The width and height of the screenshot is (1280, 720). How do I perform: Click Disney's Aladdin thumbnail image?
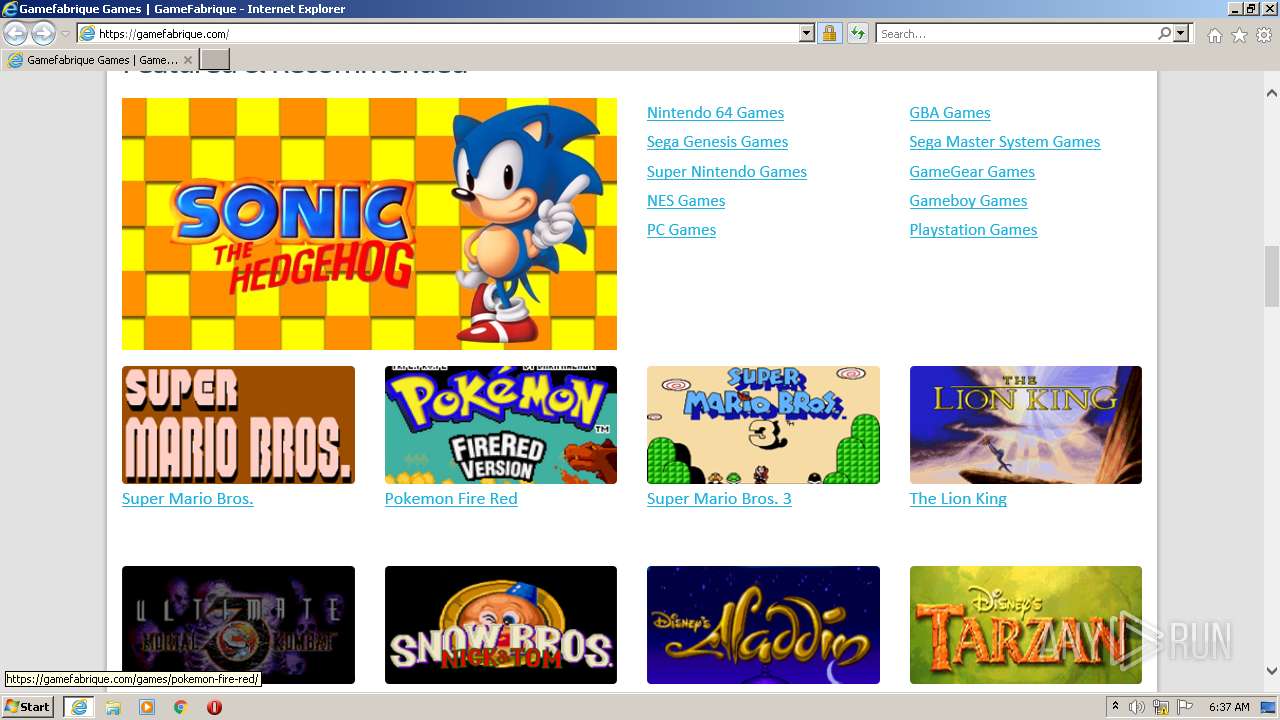click(x=763, y=625)
